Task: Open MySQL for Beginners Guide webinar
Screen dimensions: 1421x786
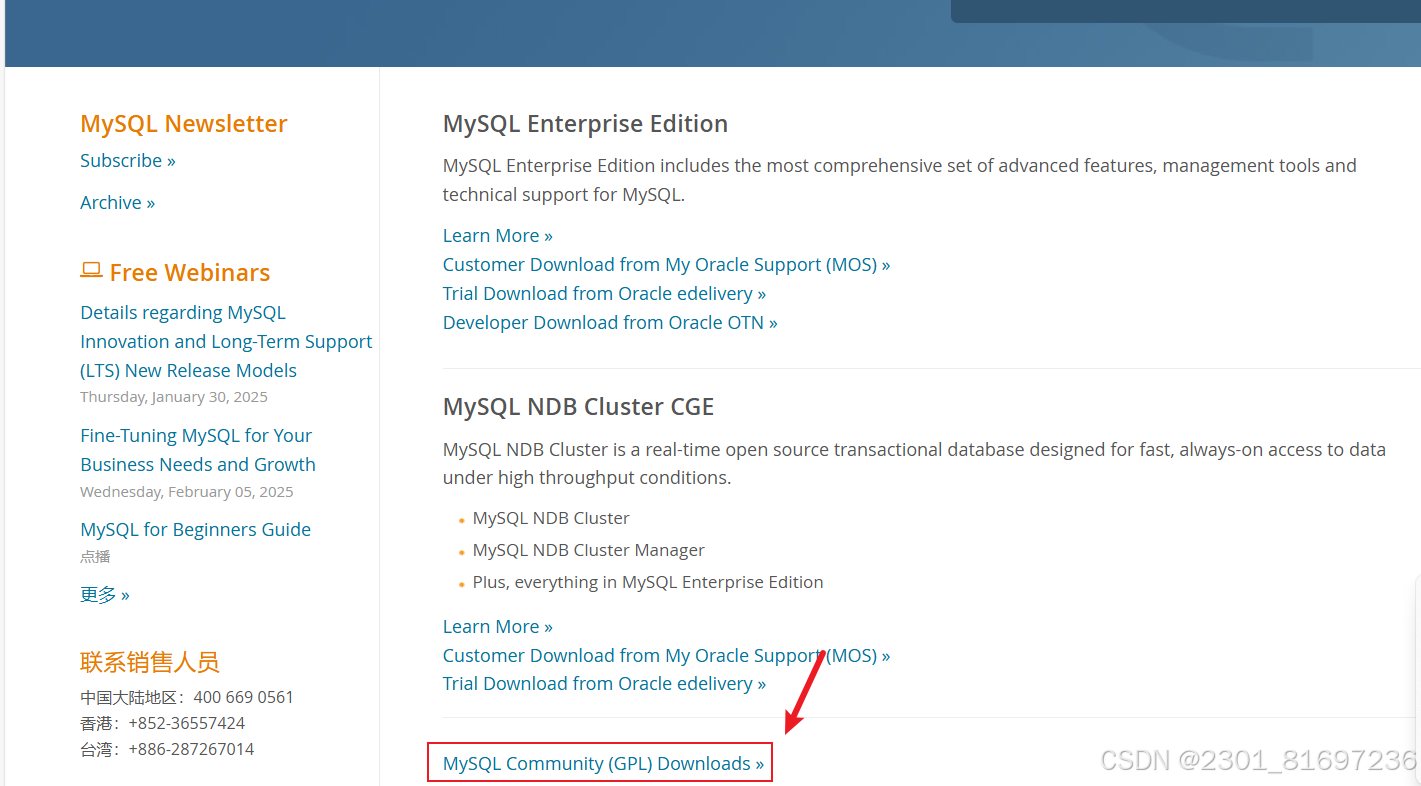Action: click(x=195, y=529)
